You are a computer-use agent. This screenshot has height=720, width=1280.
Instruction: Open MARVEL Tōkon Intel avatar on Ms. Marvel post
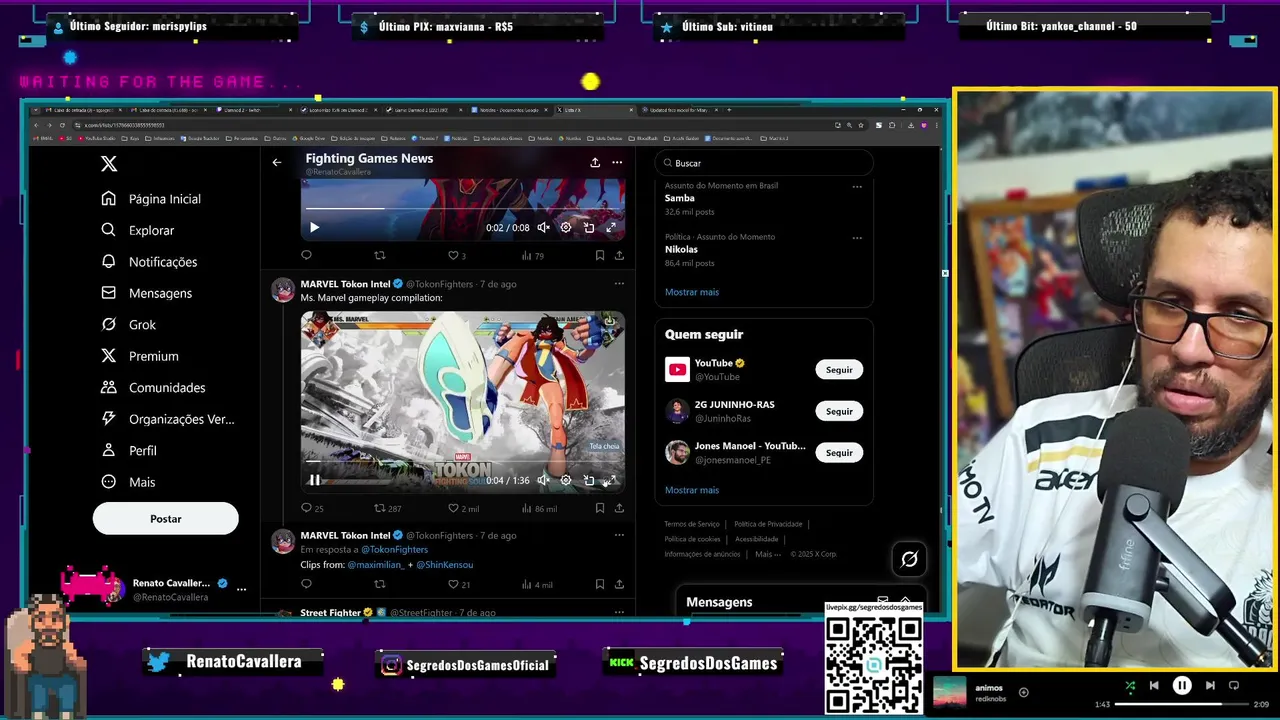click(x=283, y=290)
